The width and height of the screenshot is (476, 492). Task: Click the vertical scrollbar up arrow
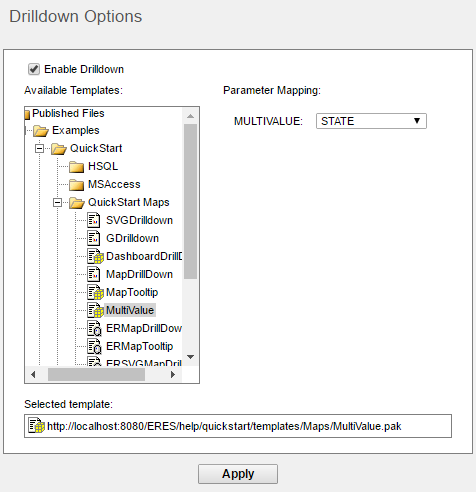[191, 116]
